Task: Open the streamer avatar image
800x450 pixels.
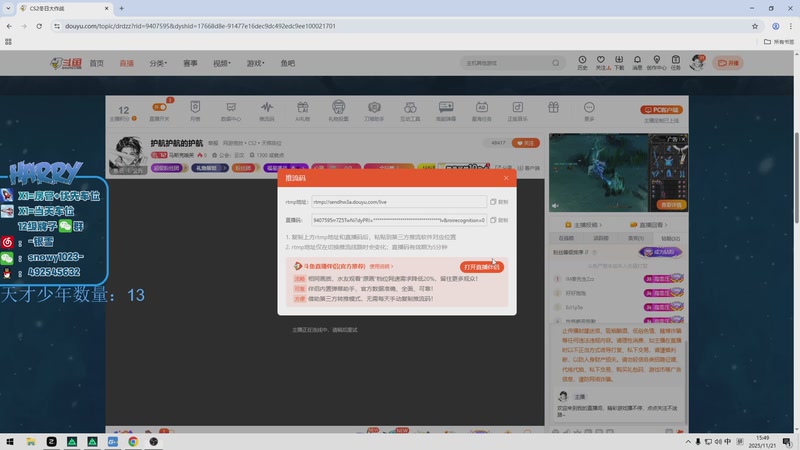Action: point(128,155)
